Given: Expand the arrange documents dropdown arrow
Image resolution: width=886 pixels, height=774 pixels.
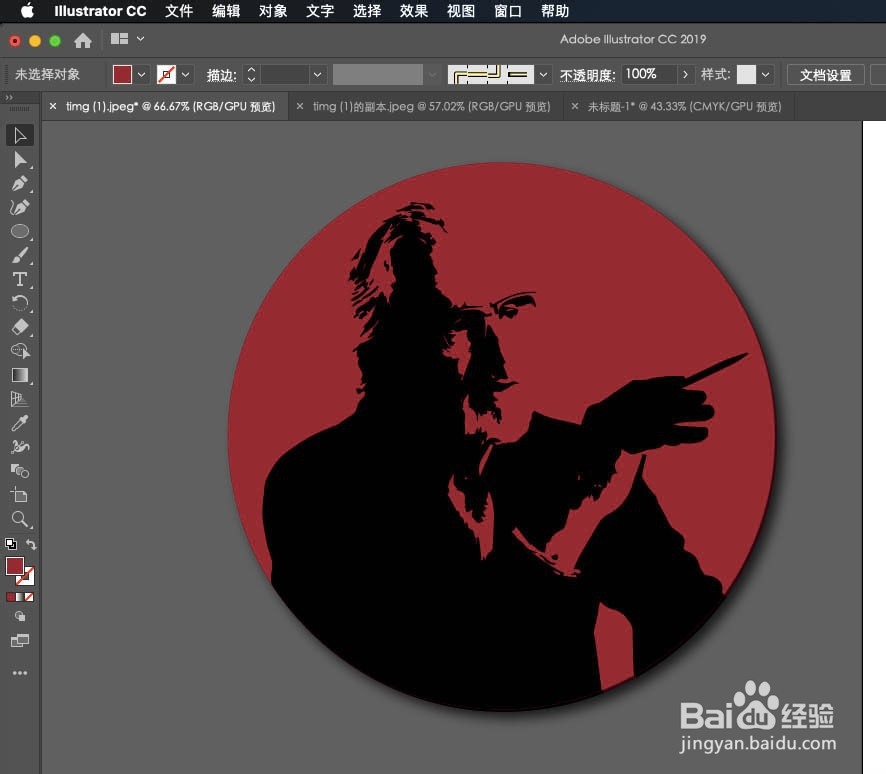Looking at the screenshot, I should coord(141,39).
